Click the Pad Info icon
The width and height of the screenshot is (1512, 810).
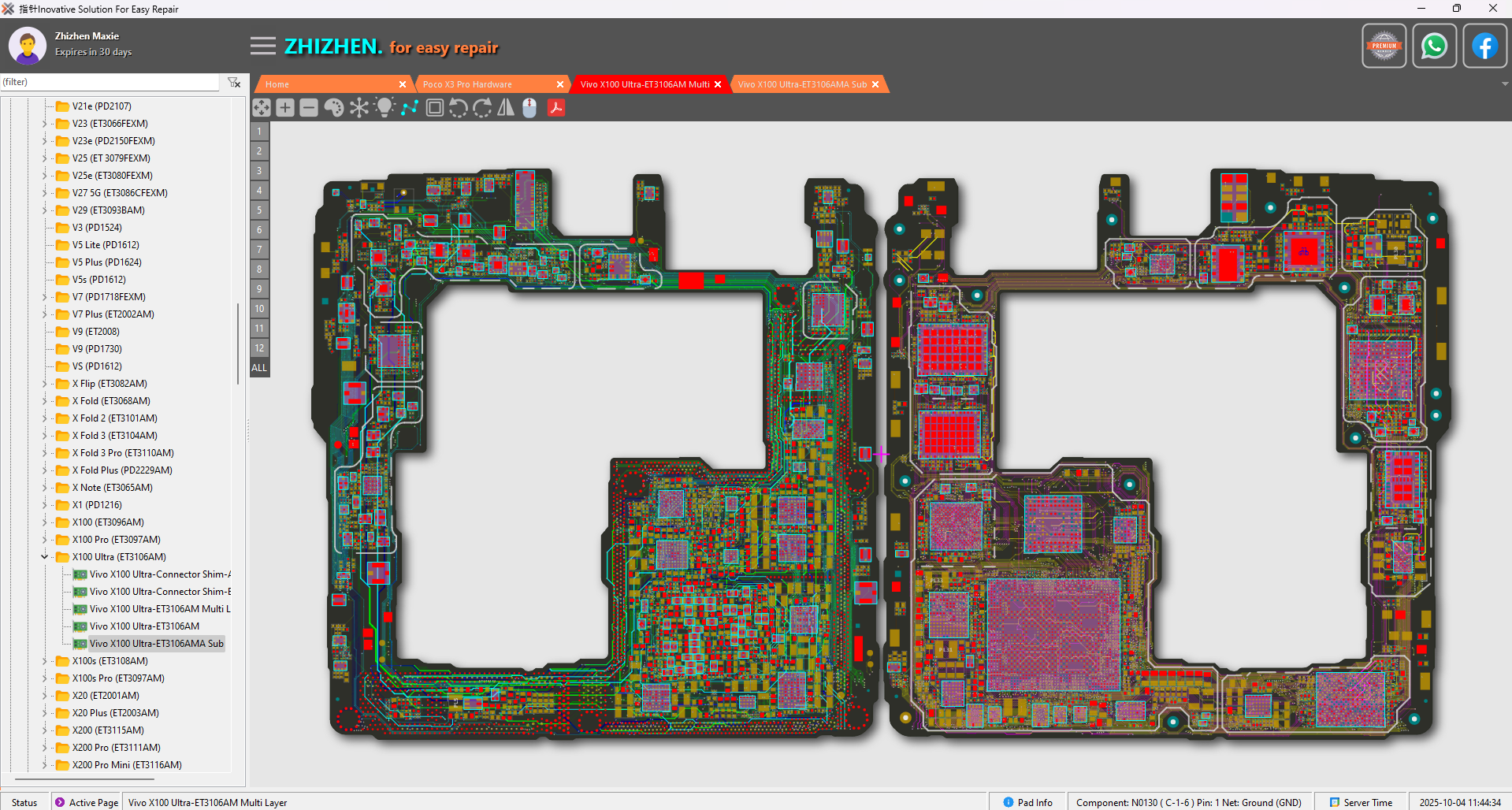coord(1009,802)
